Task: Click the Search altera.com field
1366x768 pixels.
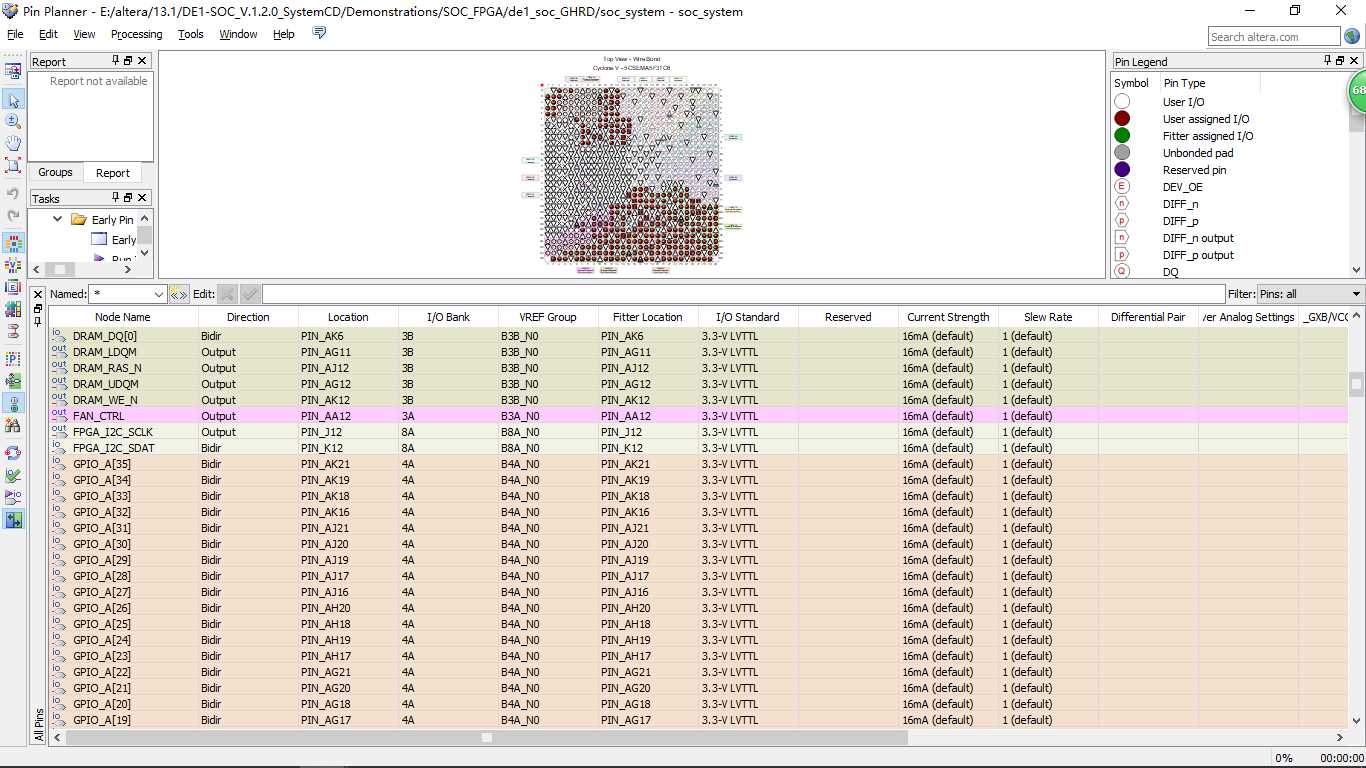Action: coord(1273,37)
